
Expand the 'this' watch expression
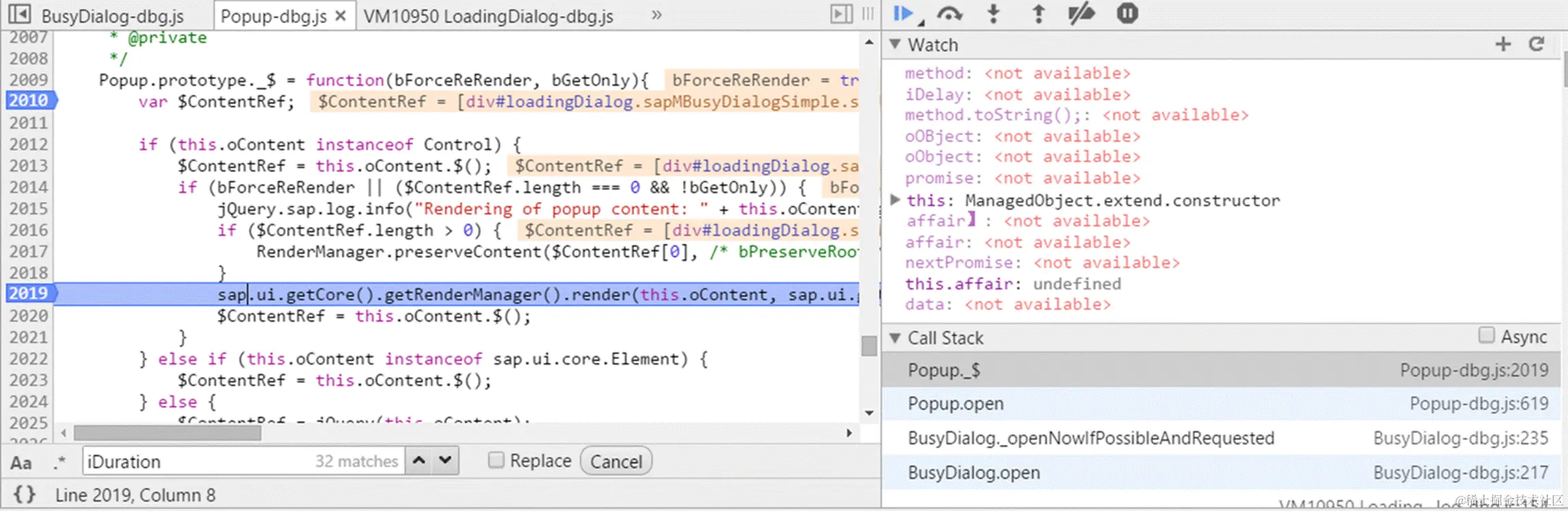895,199
